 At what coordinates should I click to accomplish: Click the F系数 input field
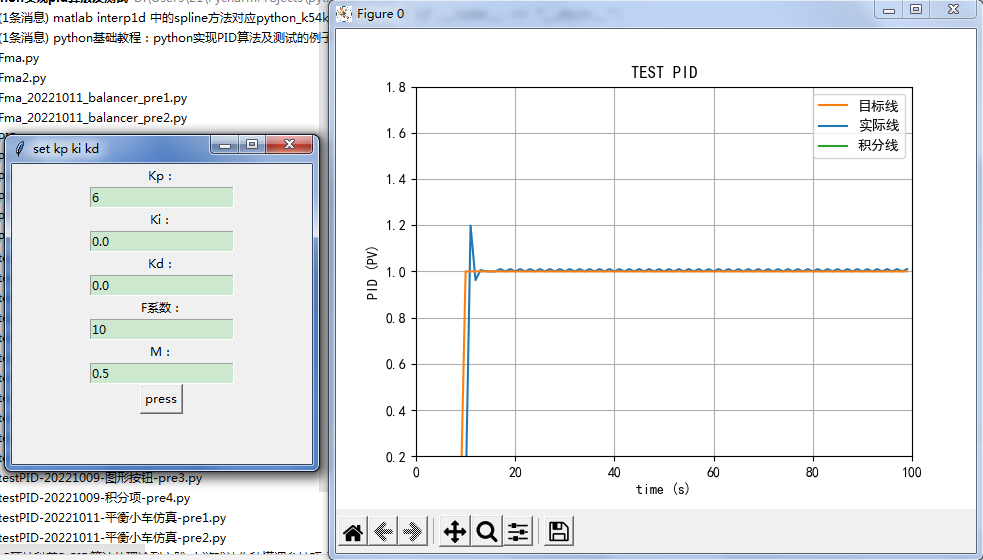[161, 330]
